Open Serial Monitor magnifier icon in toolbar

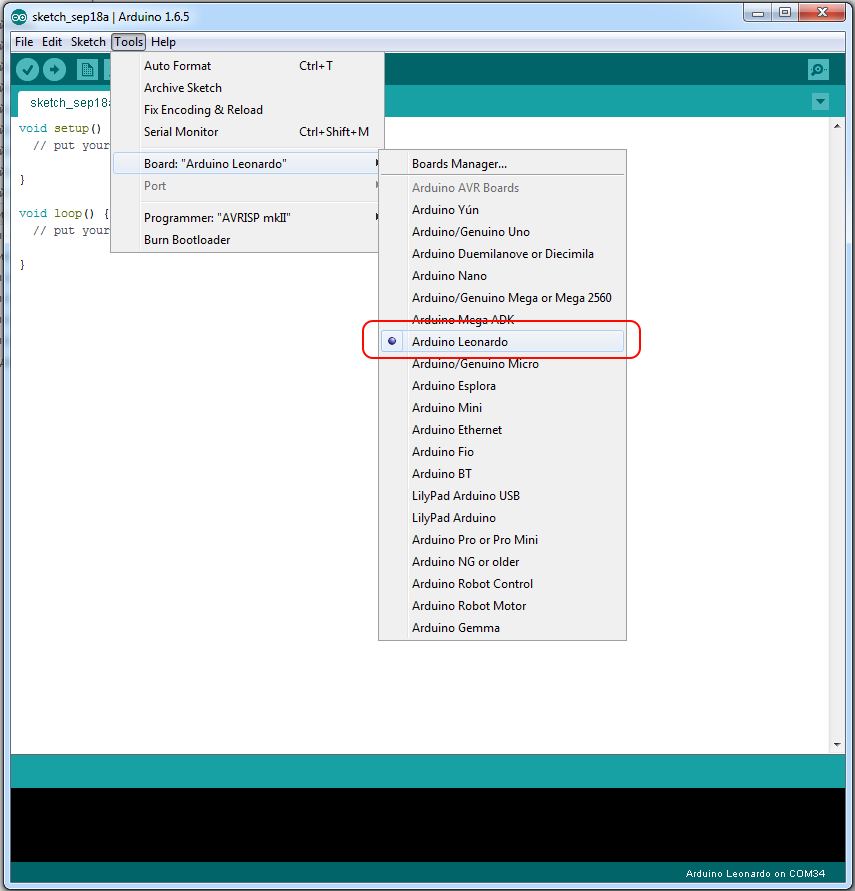coord(818,70)
